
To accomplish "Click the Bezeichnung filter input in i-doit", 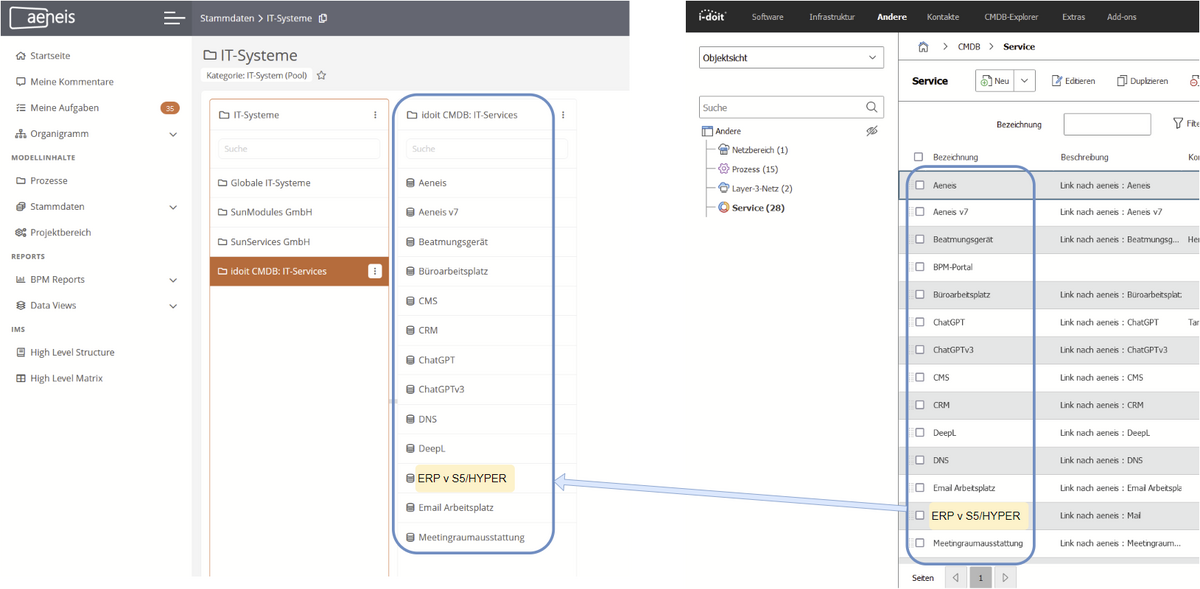I will point(1106,124).
